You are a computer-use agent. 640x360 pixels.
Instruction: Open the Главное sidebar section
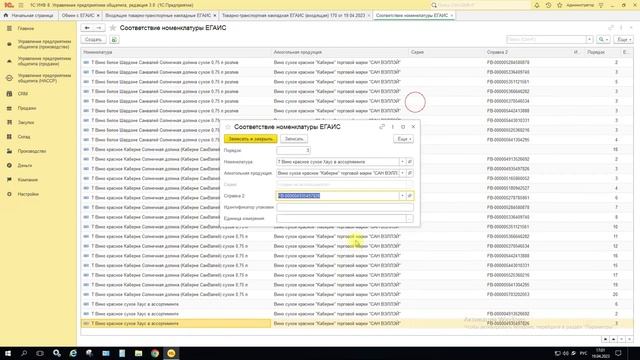coord(26,29)
